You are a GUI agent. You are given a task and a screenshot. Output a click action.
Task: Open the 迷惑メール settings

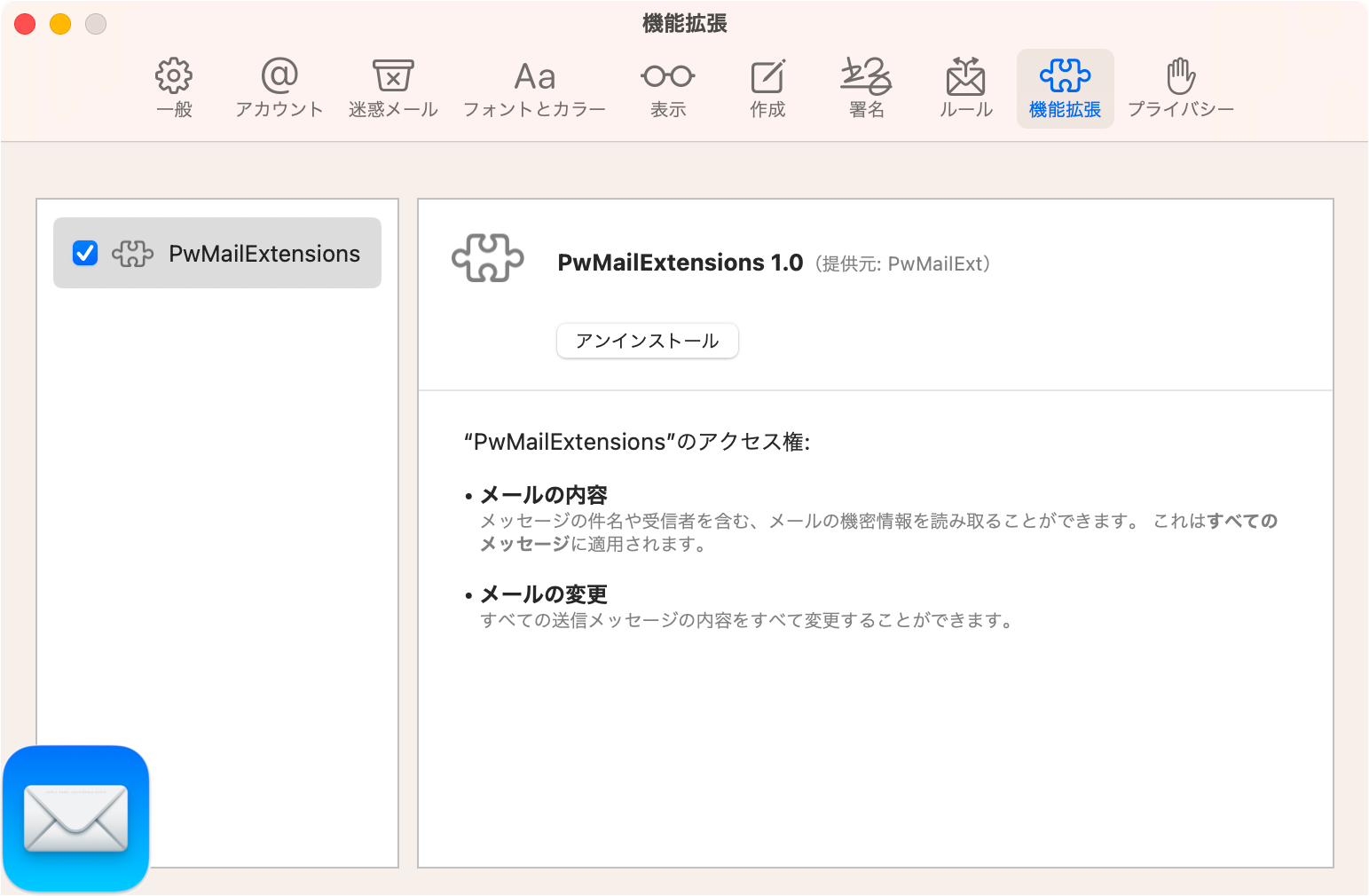tap(393, 86)
